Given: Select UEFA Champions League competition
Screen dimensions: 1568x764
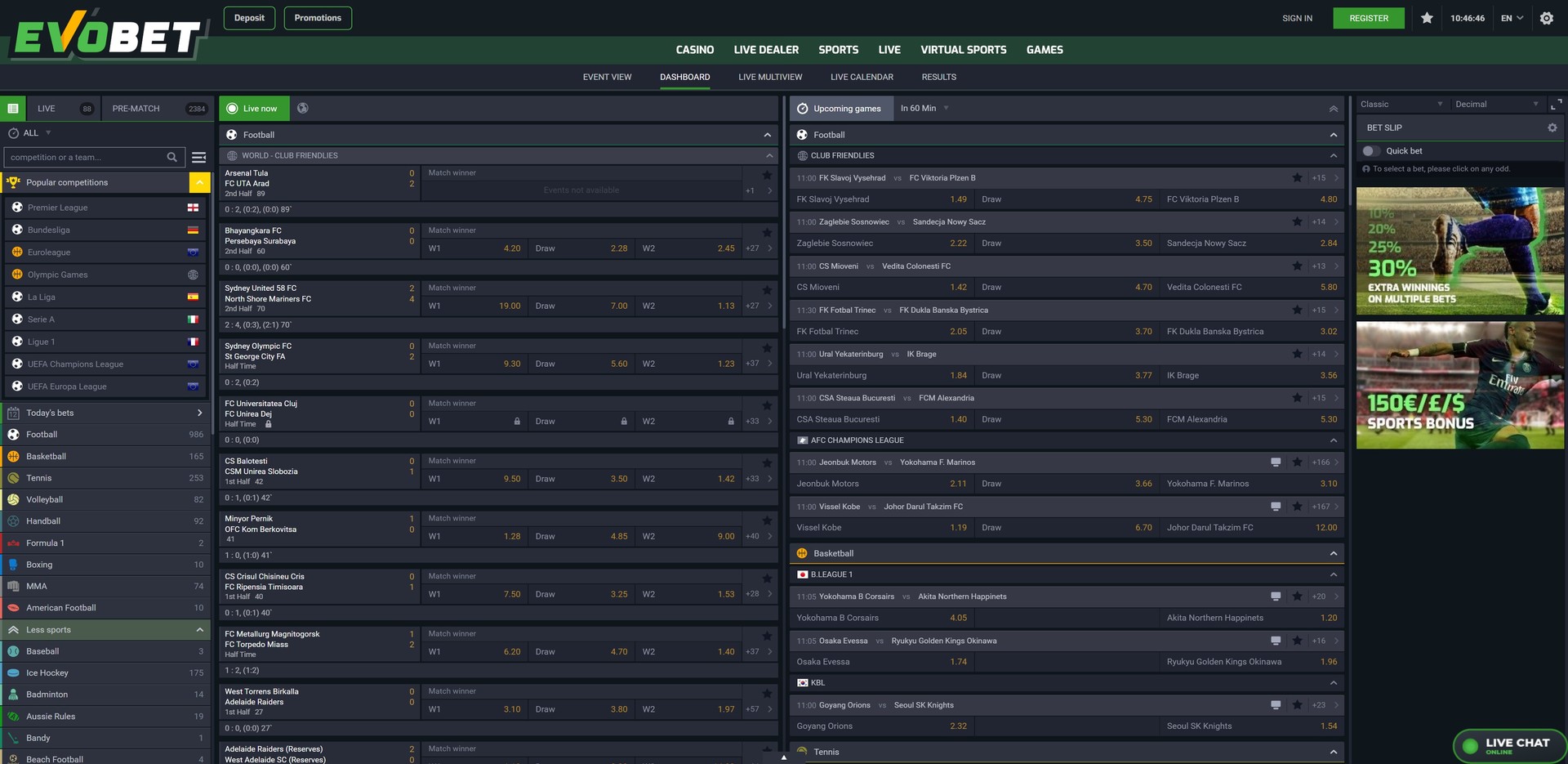Looking at the screenshot, I should point(106,364).
